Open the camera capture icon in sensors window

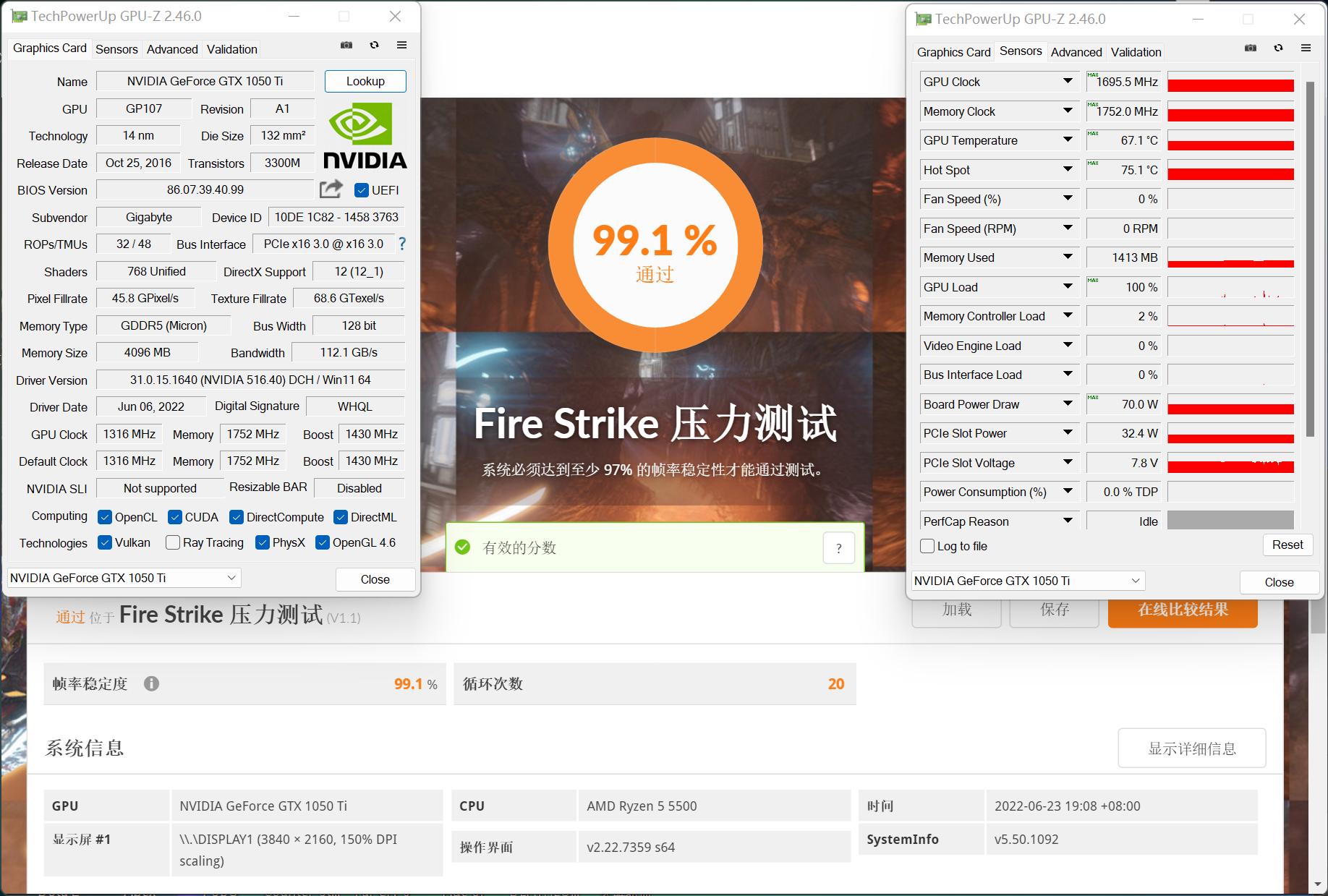[1249, 48]
